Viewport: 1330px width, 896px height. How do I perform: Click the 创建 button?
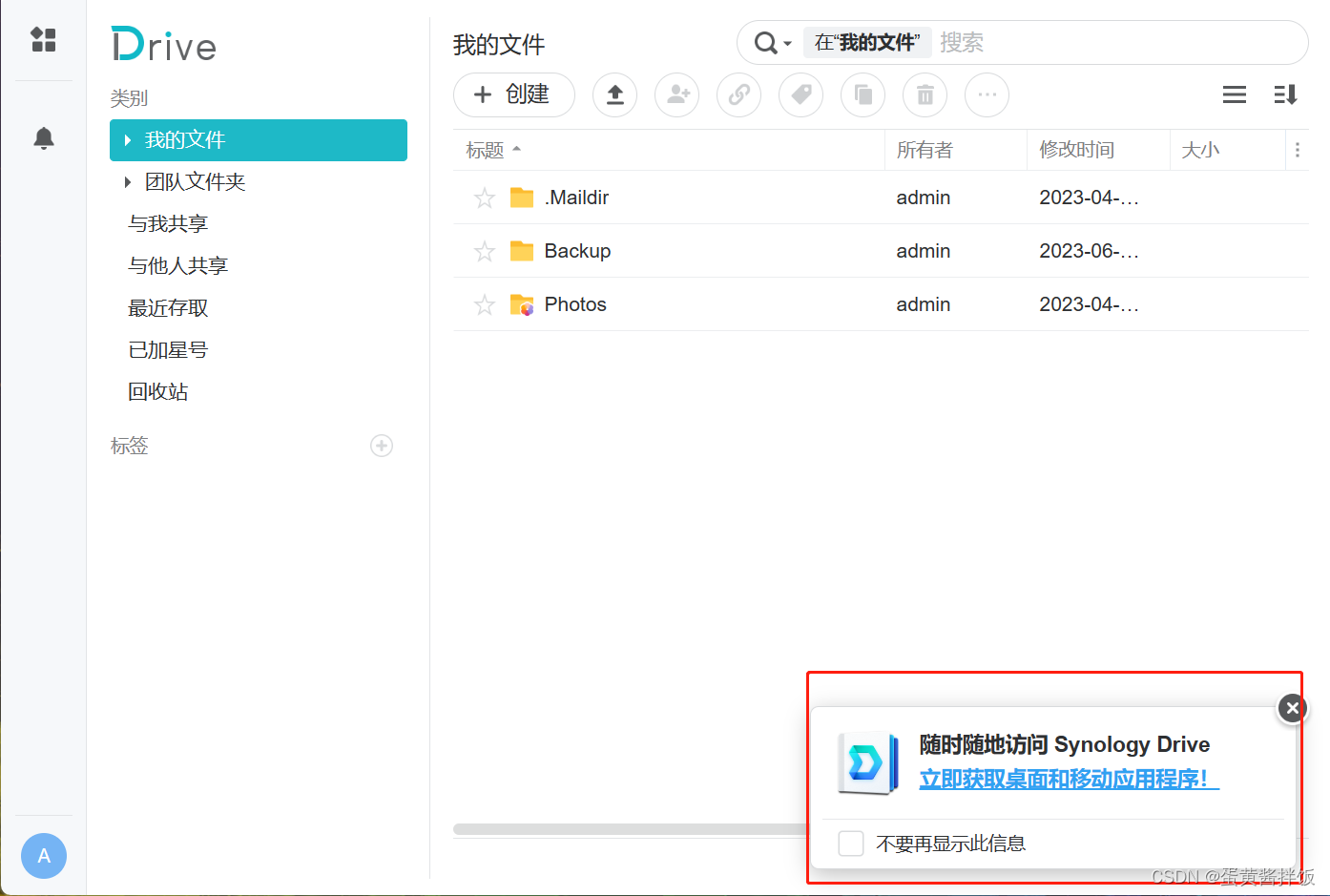click(x=514, y=94)
